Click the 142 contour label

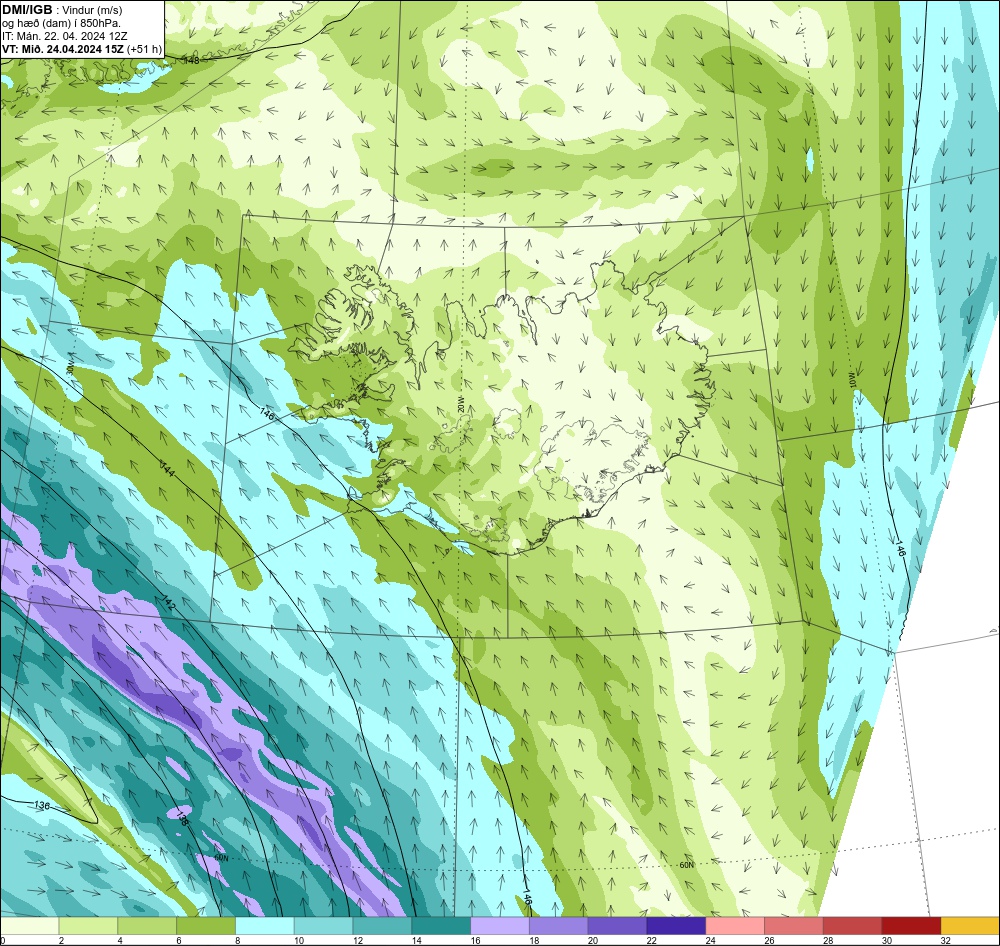[167, 603]
